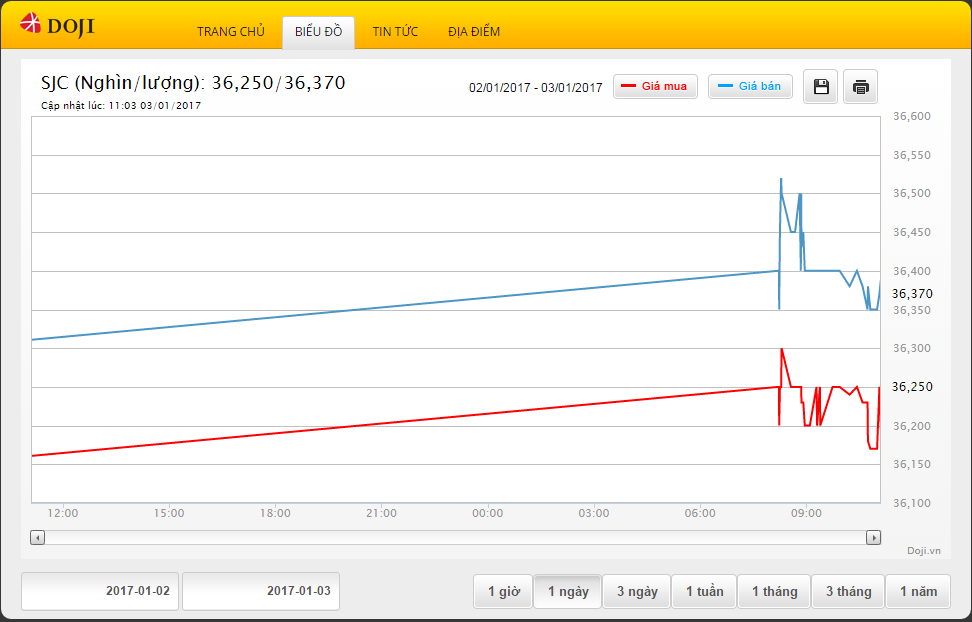Toggle the Giá mua series visibility
Screen dimensions: 972x622
tap(655, 86)
